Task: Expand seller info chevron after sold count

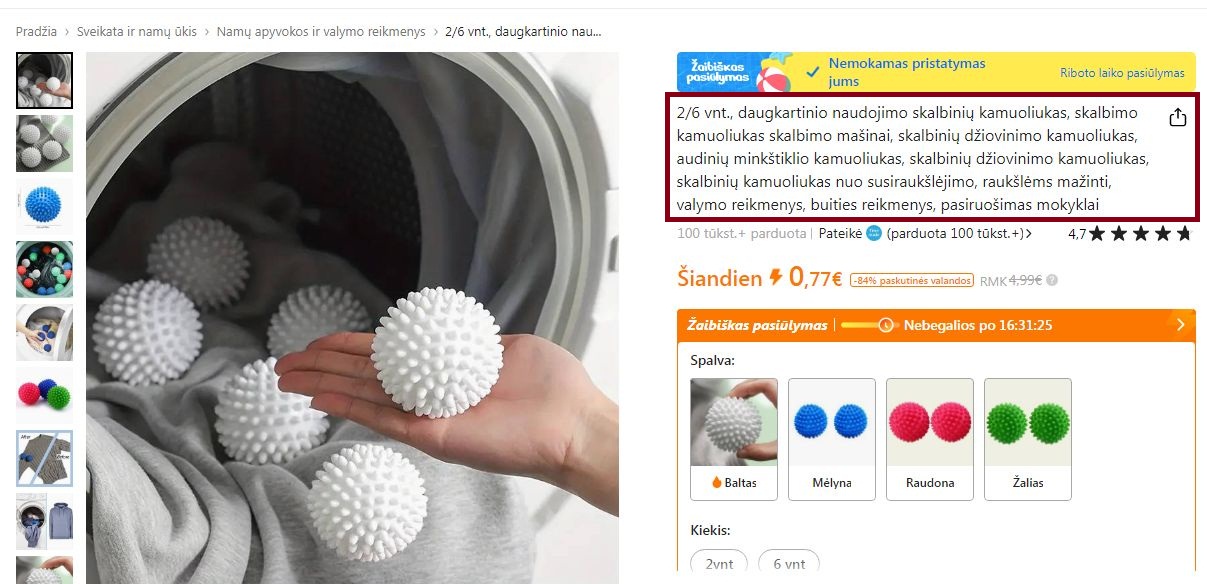Action: pyautogui.click(x=1029, y=234)
